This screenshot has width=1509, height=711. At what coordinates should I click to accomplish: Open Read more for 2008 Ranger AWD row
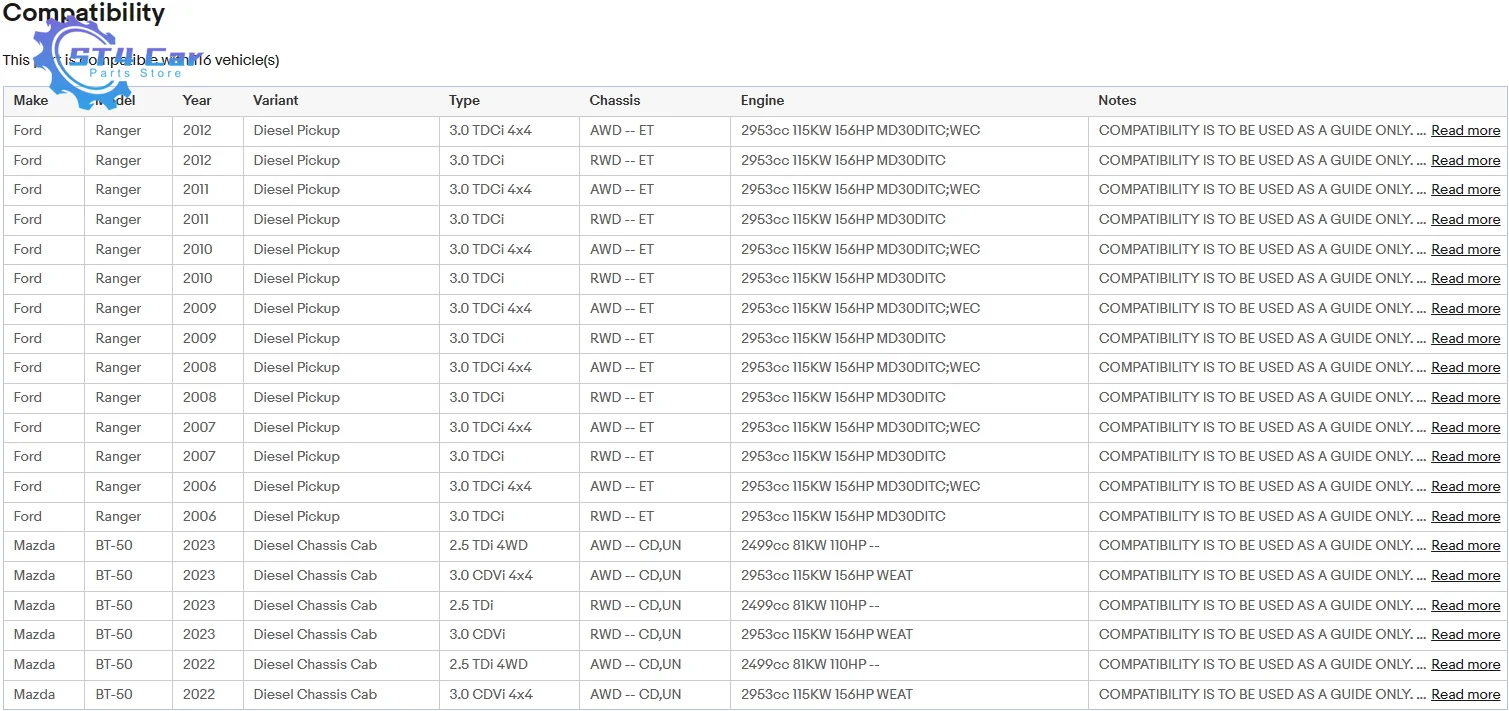[1465, 367]
